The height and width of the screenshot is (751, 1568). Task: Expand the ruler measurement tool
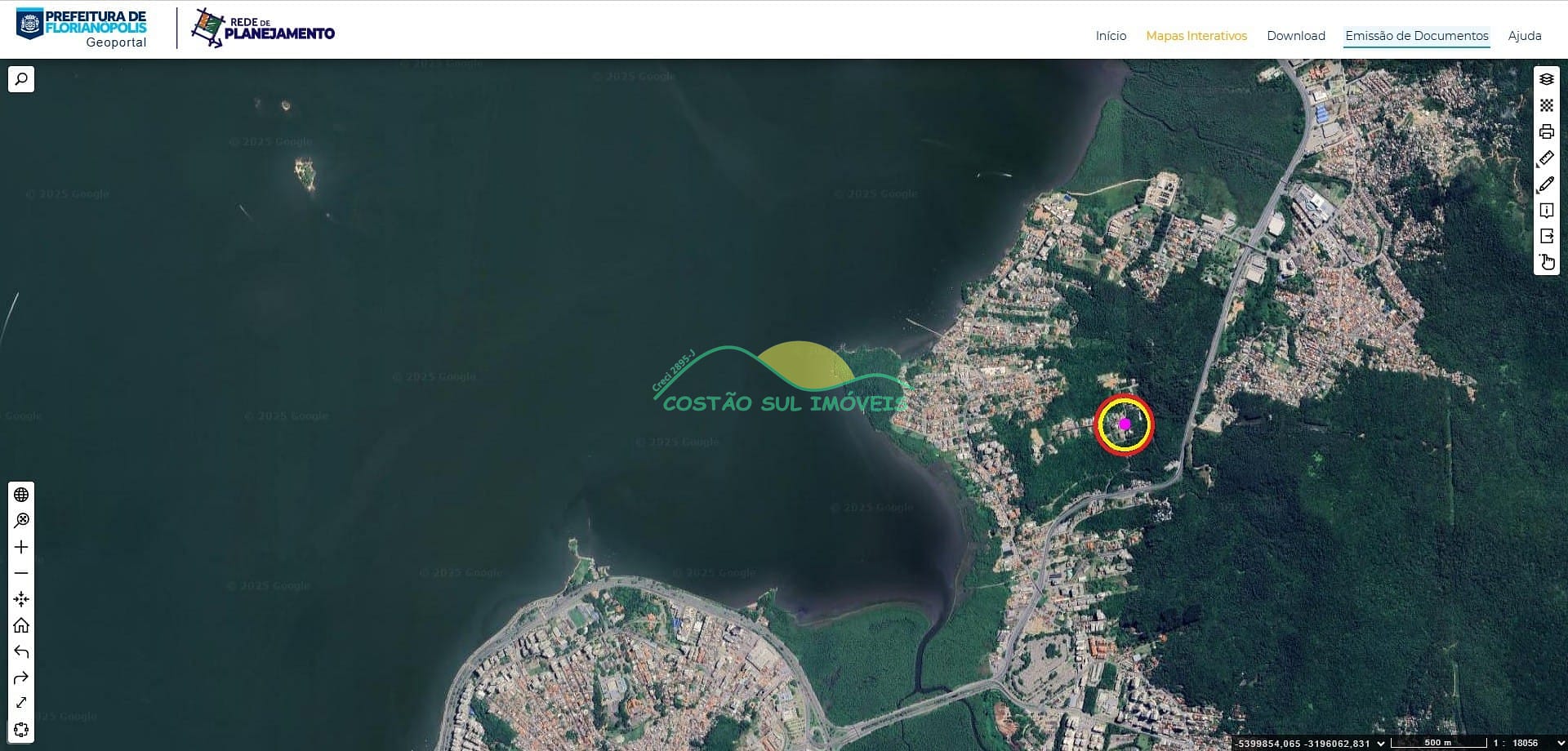[x=1546, y=158]
